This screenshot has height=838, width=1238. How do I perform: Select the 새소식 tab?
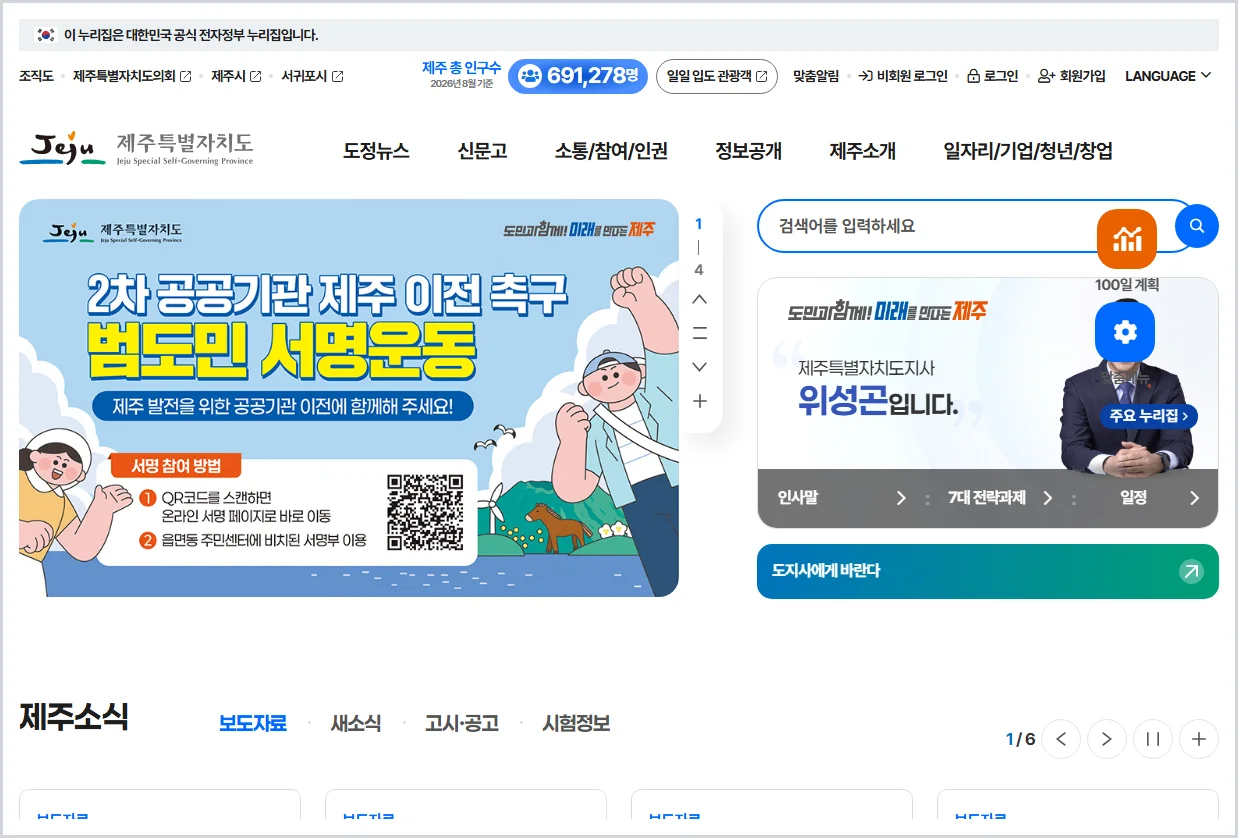pos(356,723)
